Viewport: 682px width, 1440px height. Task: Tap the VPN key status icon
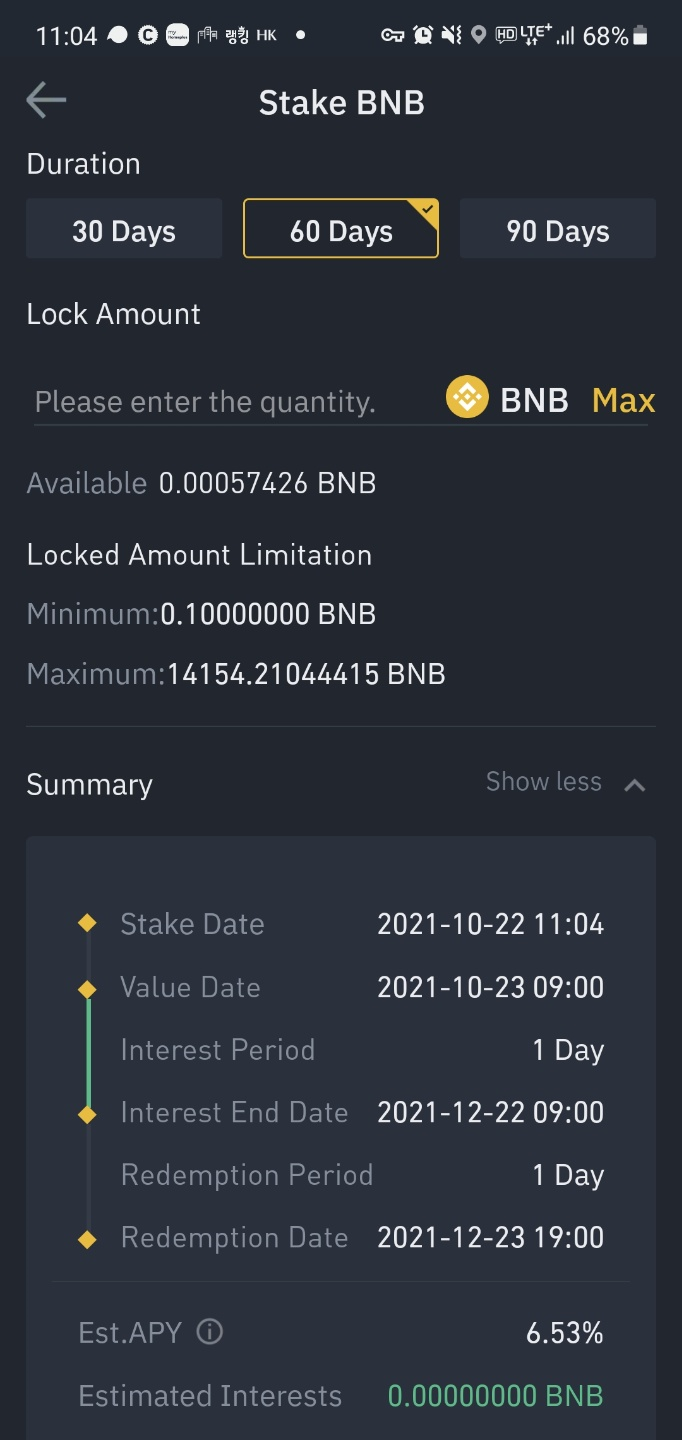click(x=392, y=35)
